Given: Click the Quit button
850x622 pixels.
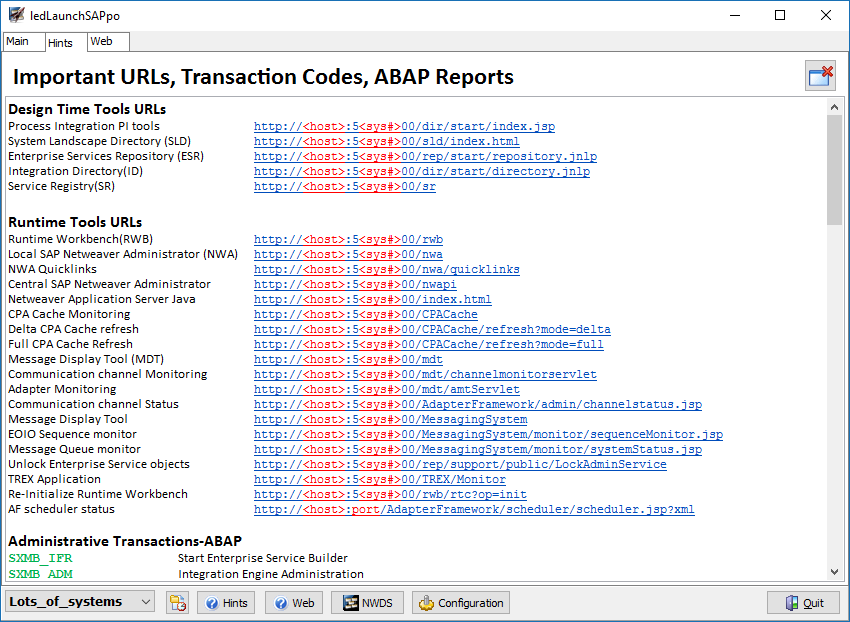Looking at the screenshot, I should [804, 602].
